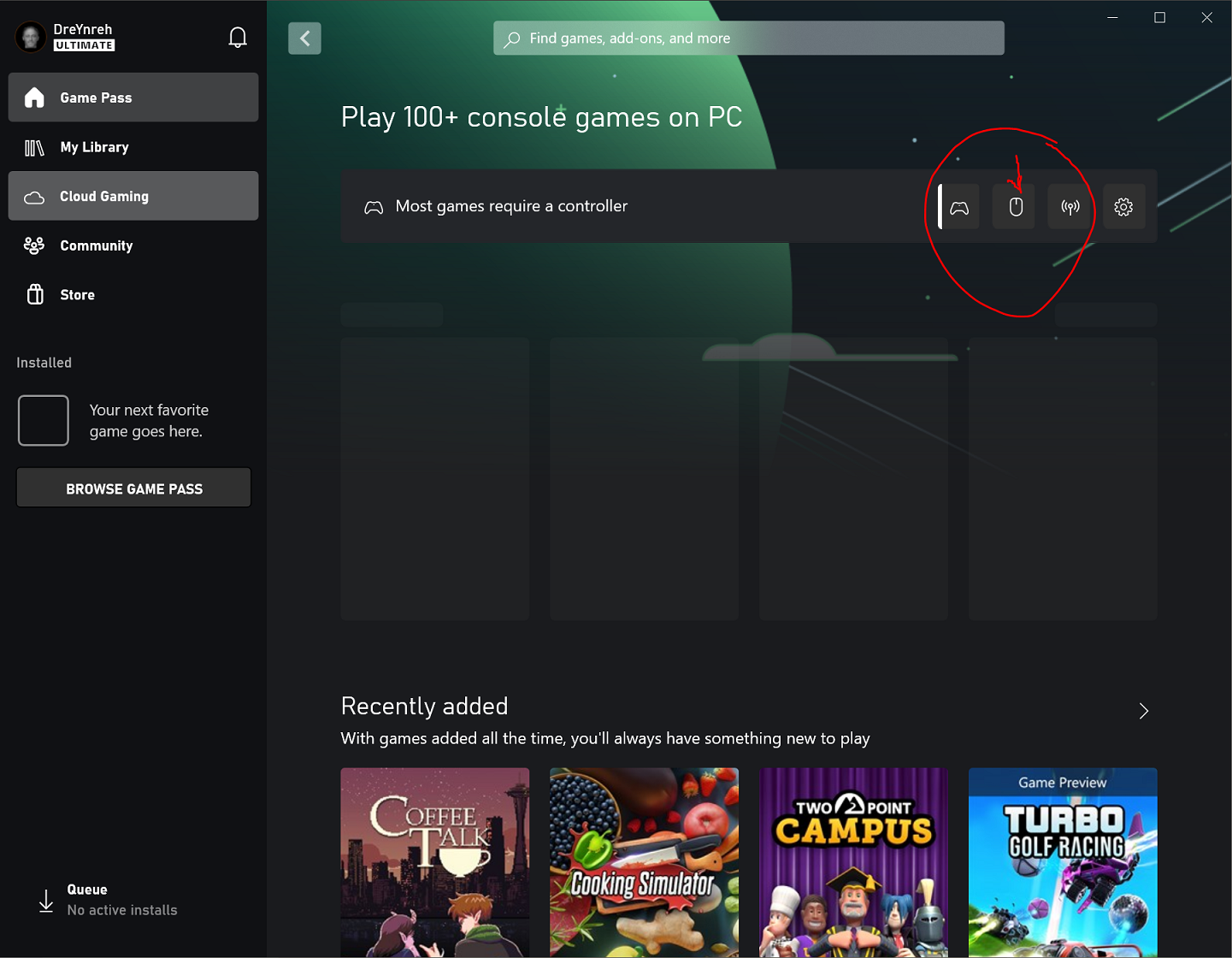Click BROWSE GAME PASS button
The image size is (1232, 958).
[x=134, y=488]
